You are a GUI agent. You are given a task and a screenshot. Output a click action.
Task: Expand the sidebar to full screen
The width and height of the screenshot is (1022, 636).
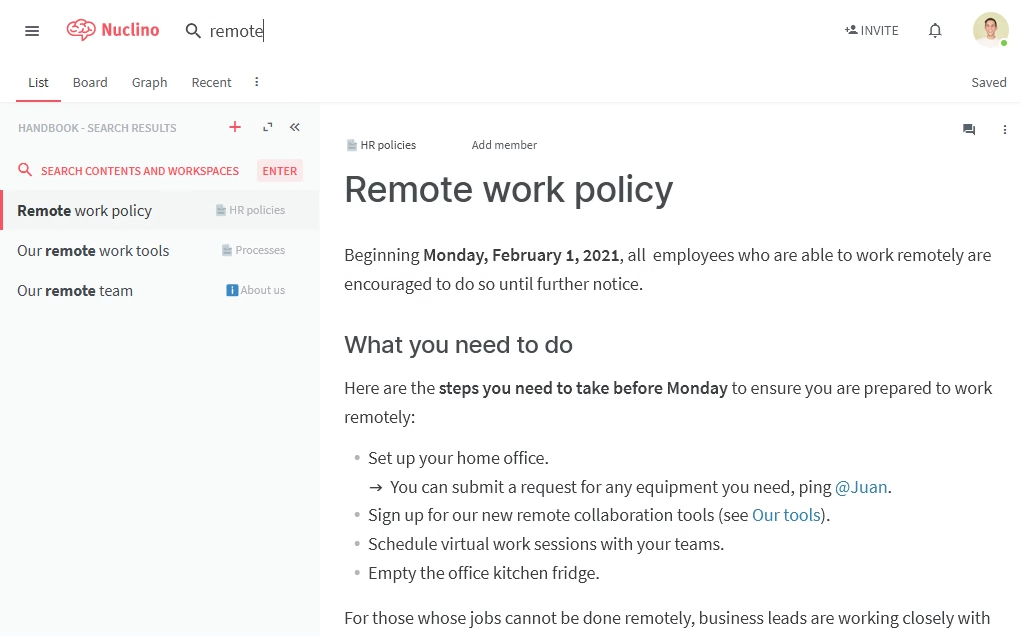point(267,127)
